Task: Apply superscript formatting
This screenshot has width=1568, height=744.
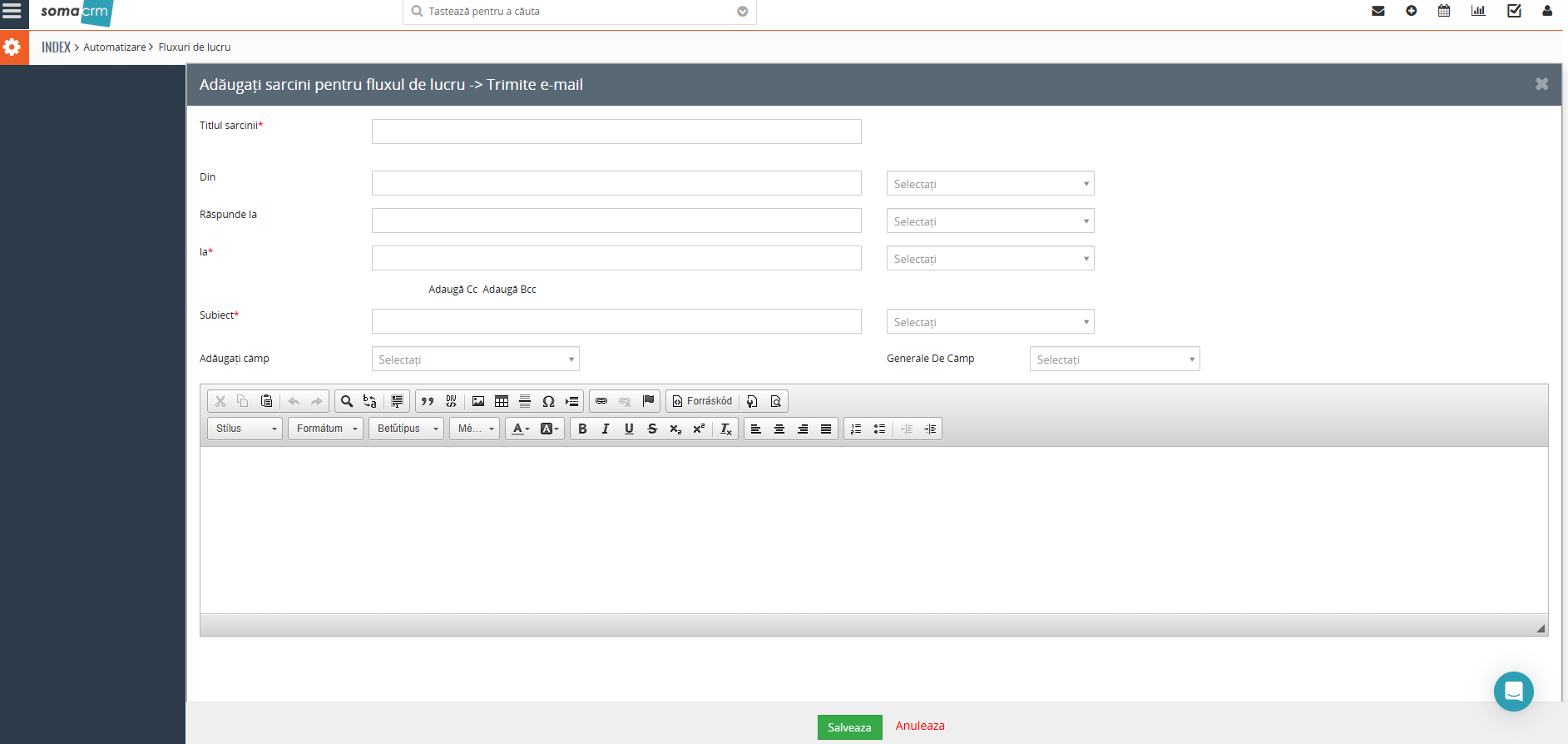Action: [699, 429]
